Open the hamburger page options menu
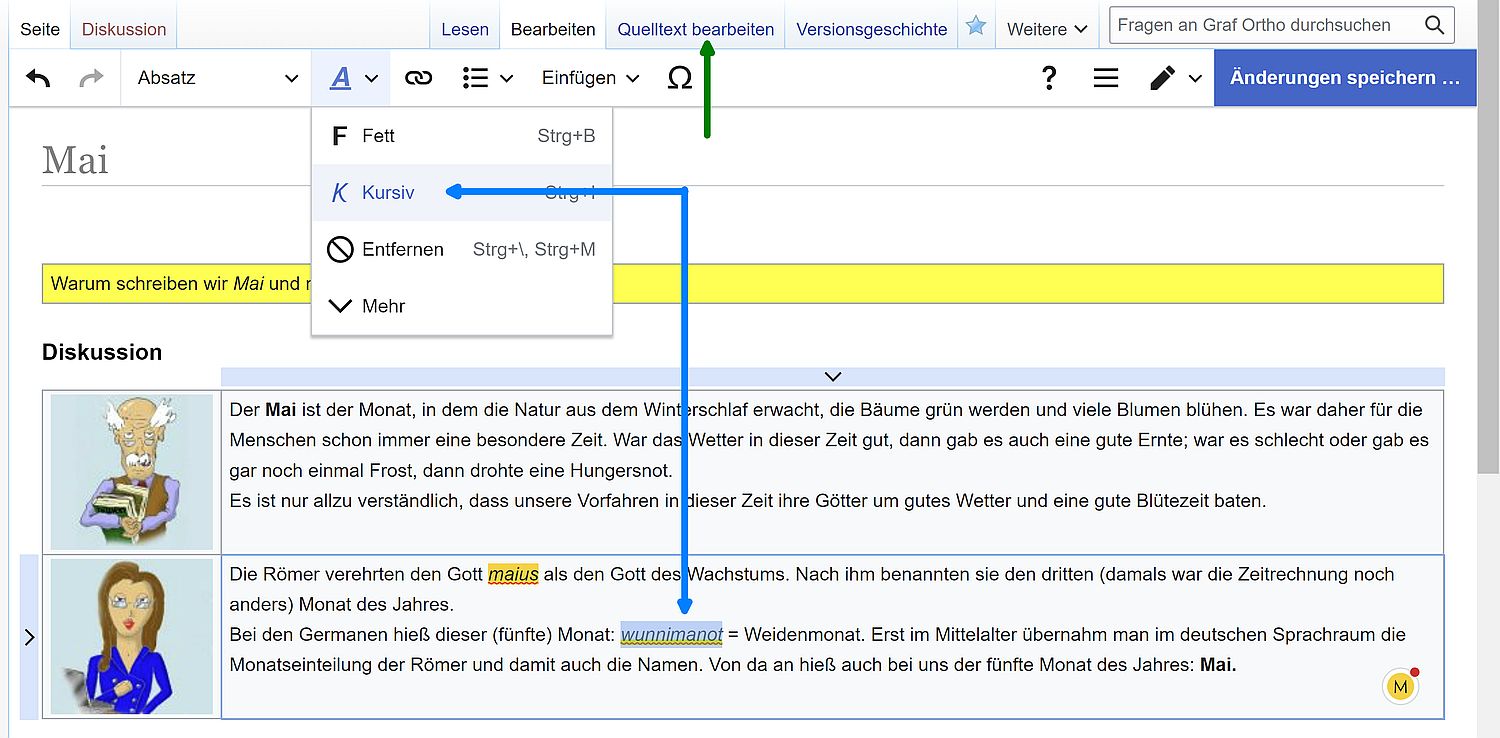Viewport: 1500px width, 738px height. 1105,78
